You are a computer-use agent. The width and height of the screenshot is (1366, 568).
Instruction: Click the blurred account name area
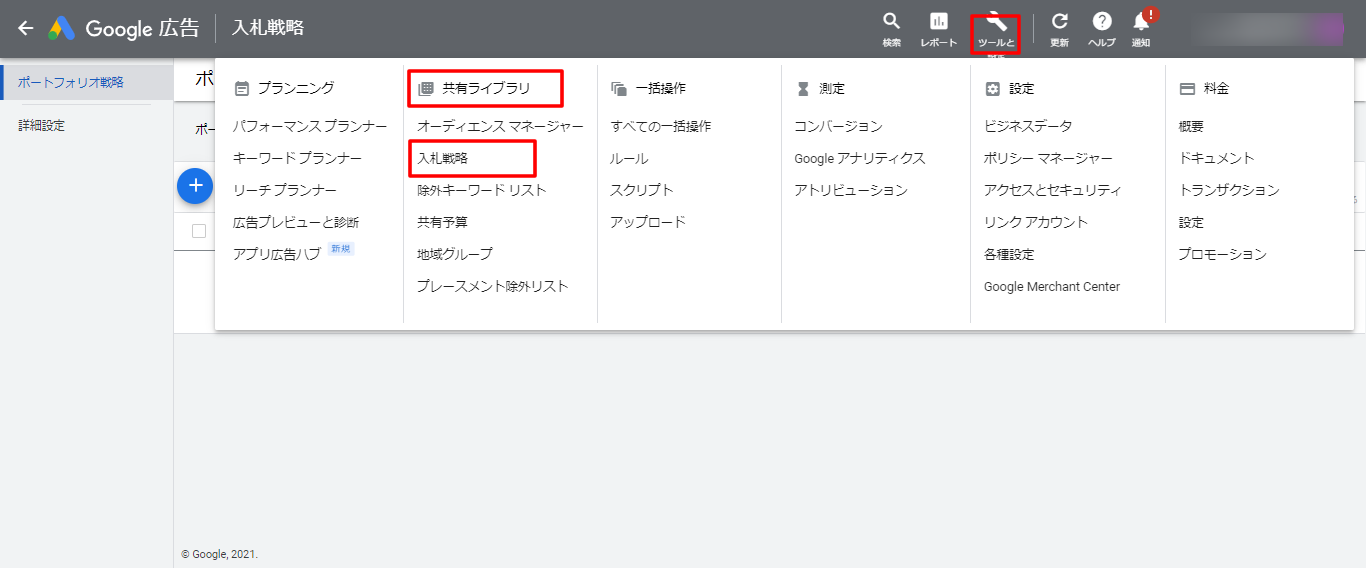point(1268,29)
